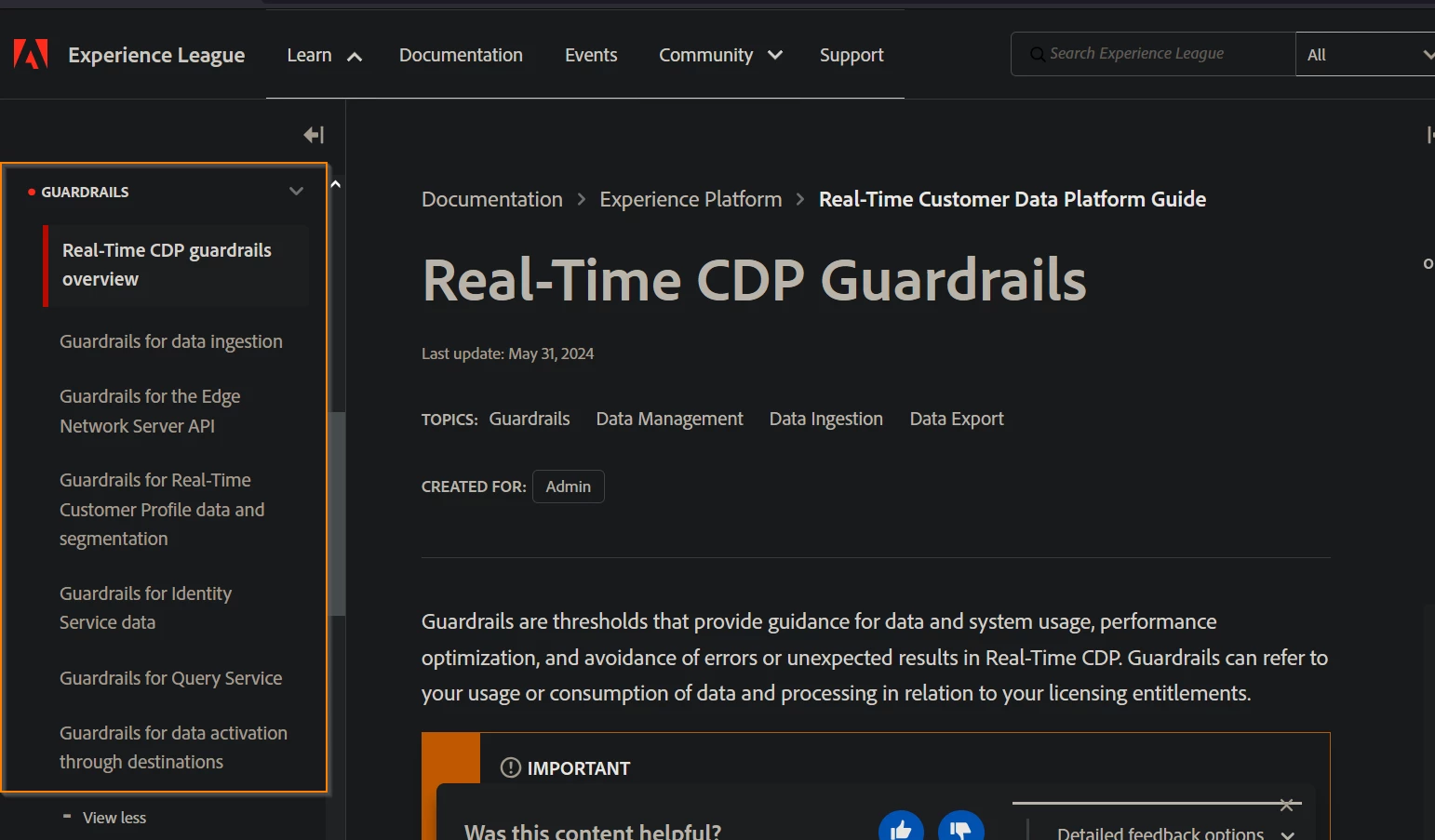Focus the Search Experience League field
1435x840 pixels.
coord(1153,54)
